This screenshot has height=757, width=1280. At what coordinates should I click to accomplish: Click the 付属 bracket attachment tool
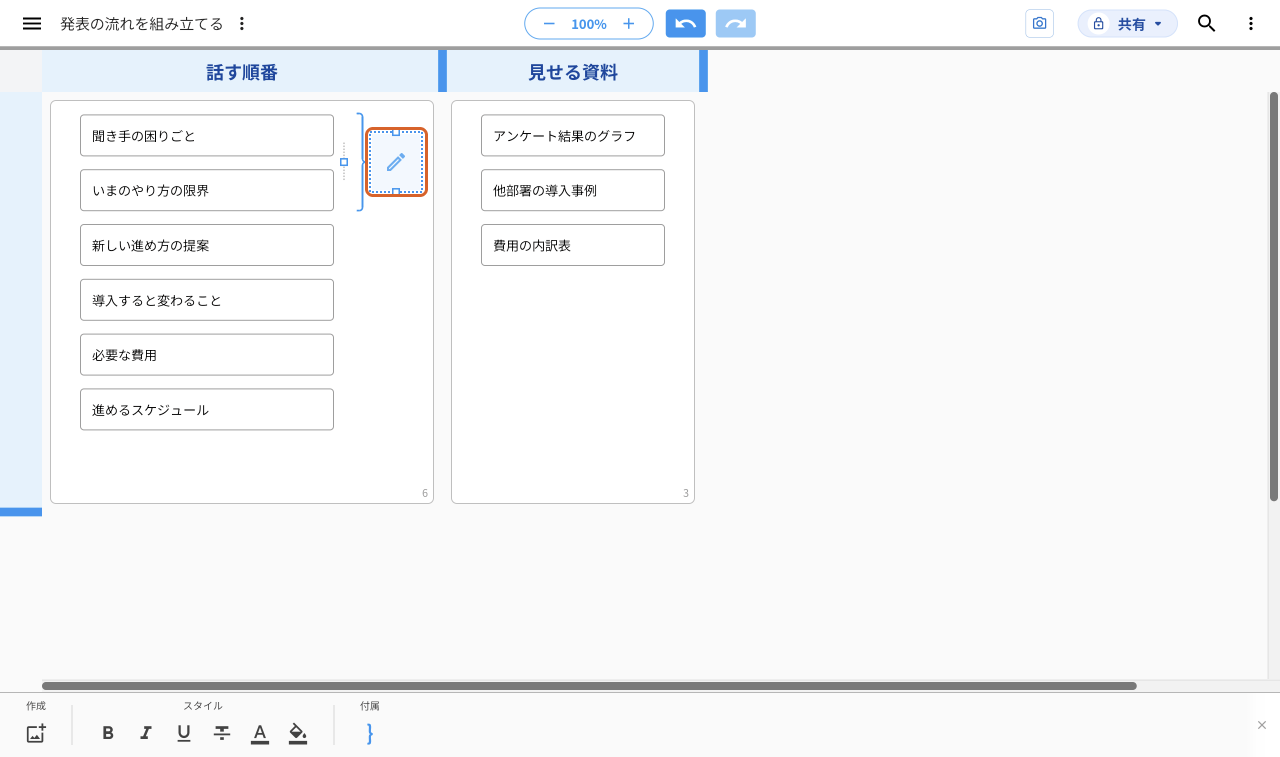click(x=370, y=734)
